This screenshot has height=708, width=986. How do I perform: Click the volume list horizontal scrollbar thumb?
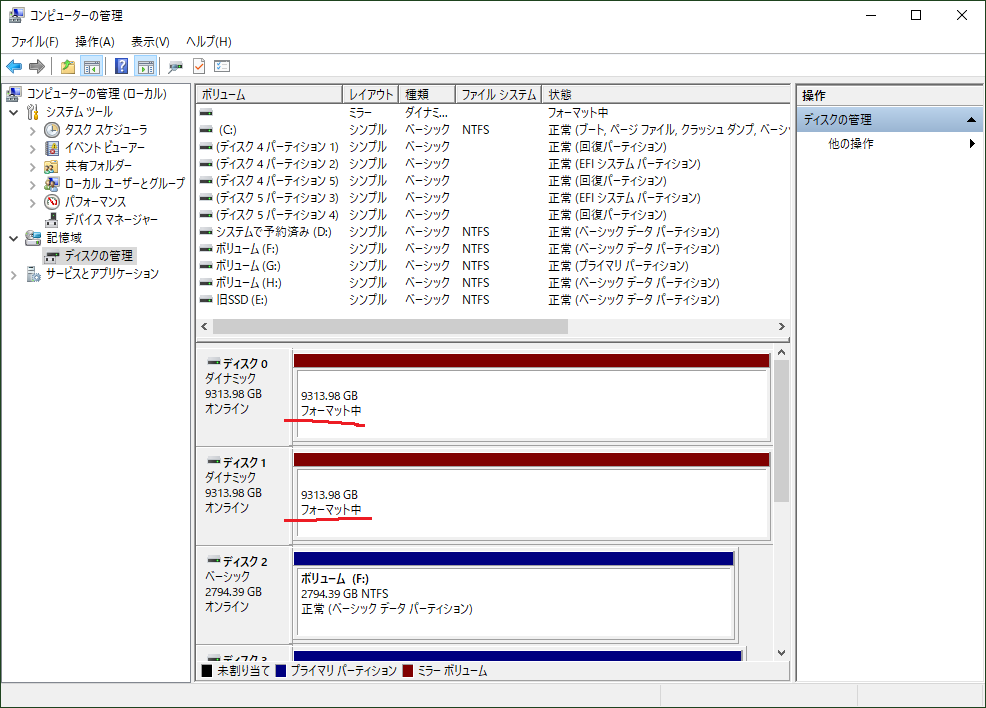coord(390,326)
